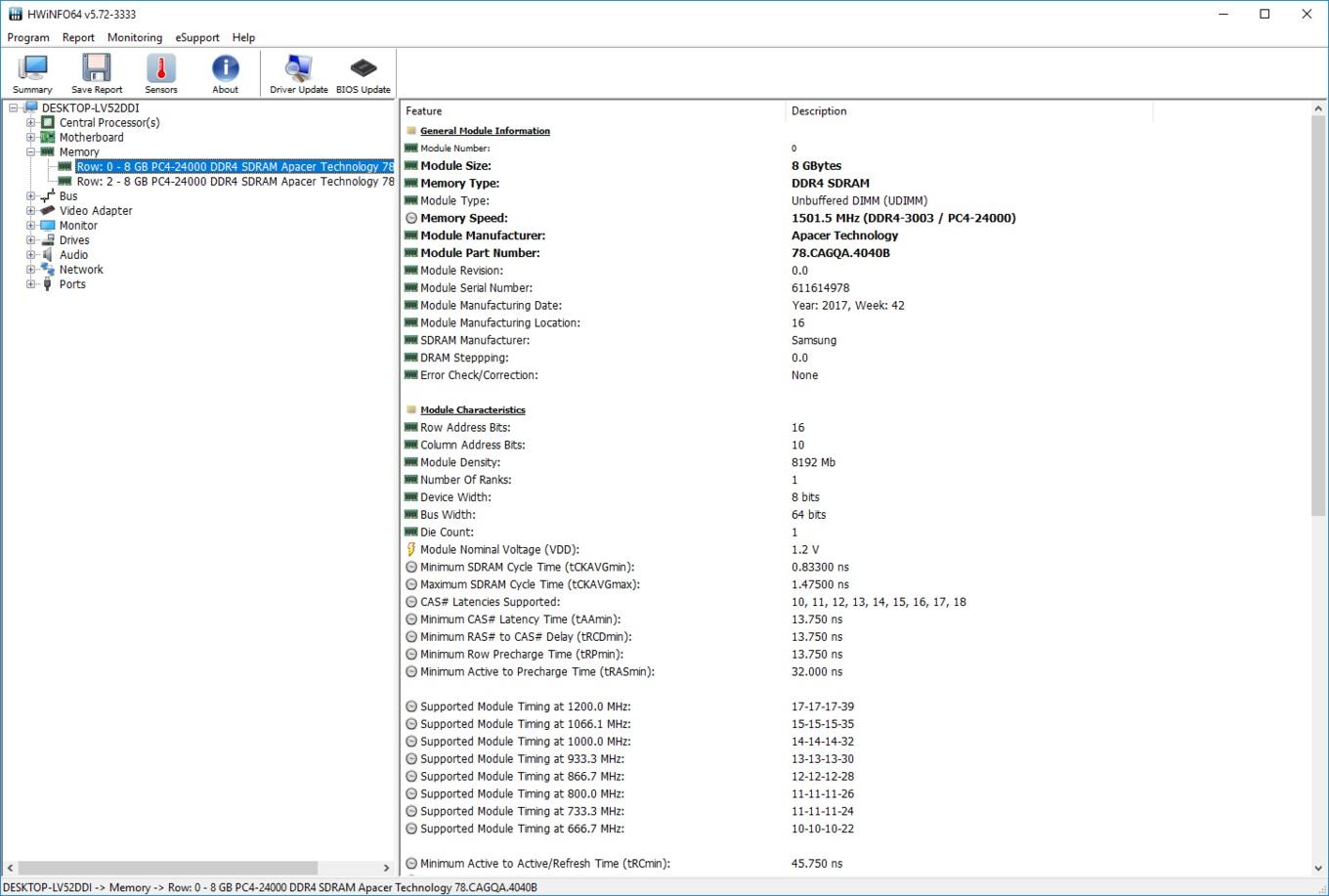Select the Module Manufacturer row

tap(856, 235)
